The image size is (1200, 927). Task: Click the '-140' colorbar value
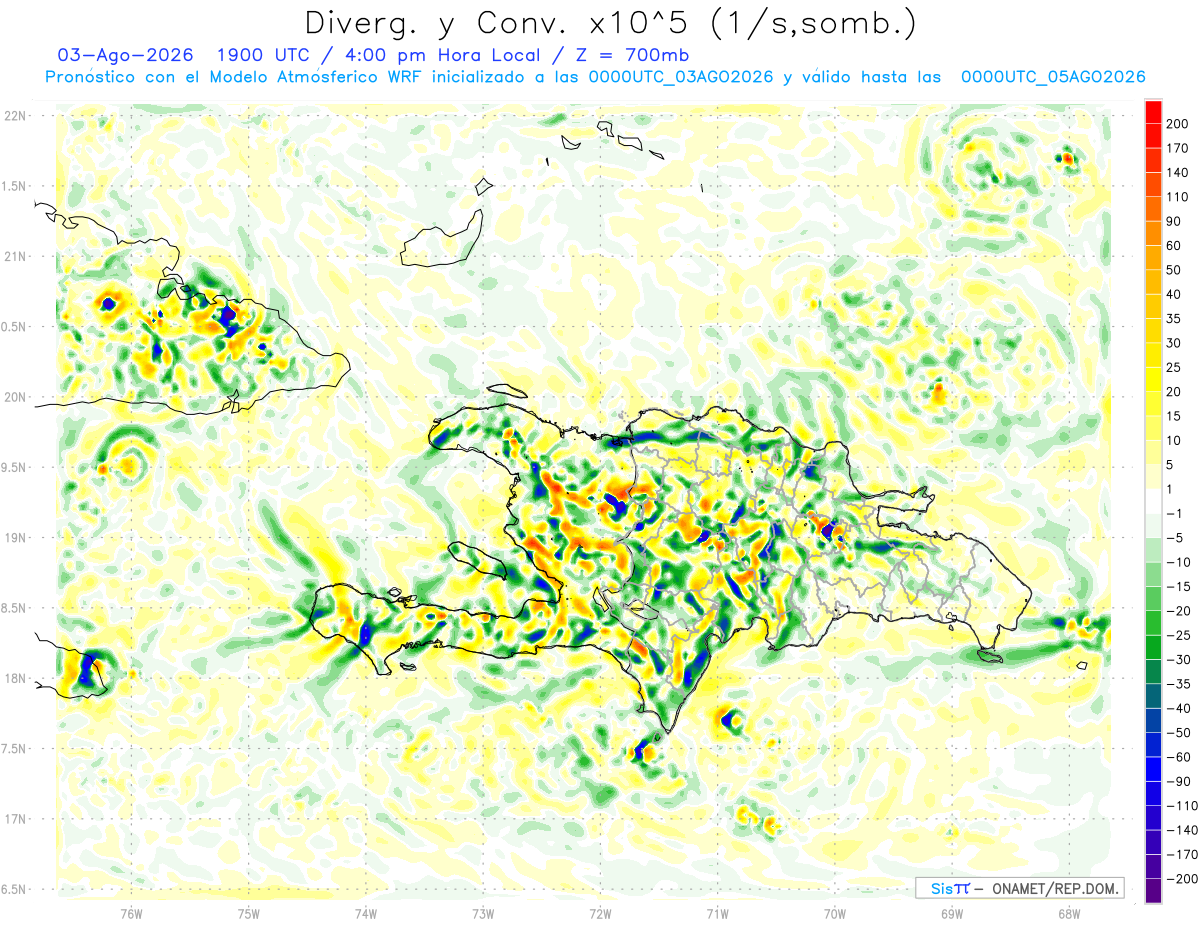pos(1182,831)
